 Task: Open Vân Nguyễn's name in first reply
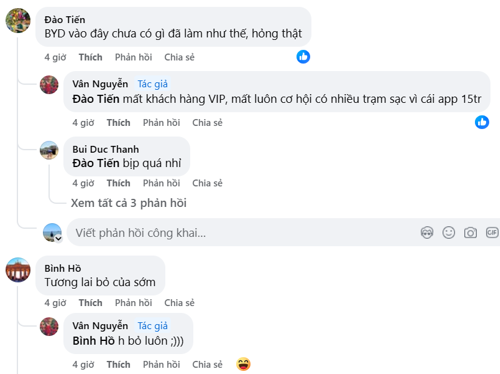click(100, 84)
